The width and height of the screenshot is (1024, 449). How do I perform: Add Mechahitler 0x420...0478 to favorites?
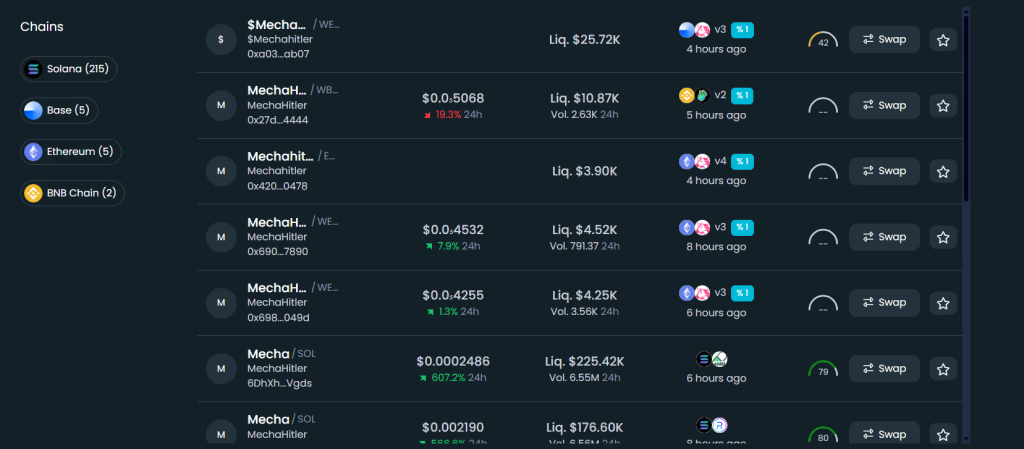(x=942, y=172)
